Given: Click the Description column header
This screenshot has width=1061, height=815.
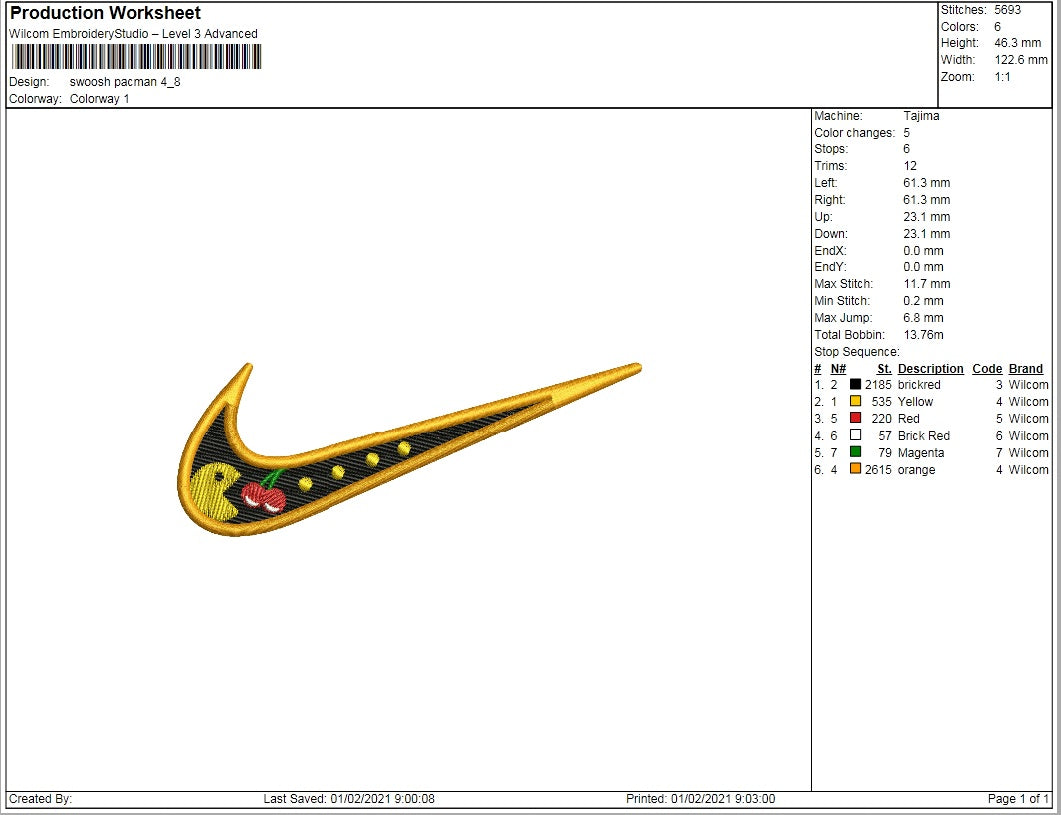Looking at the screenshot, I should coord(930,369).
